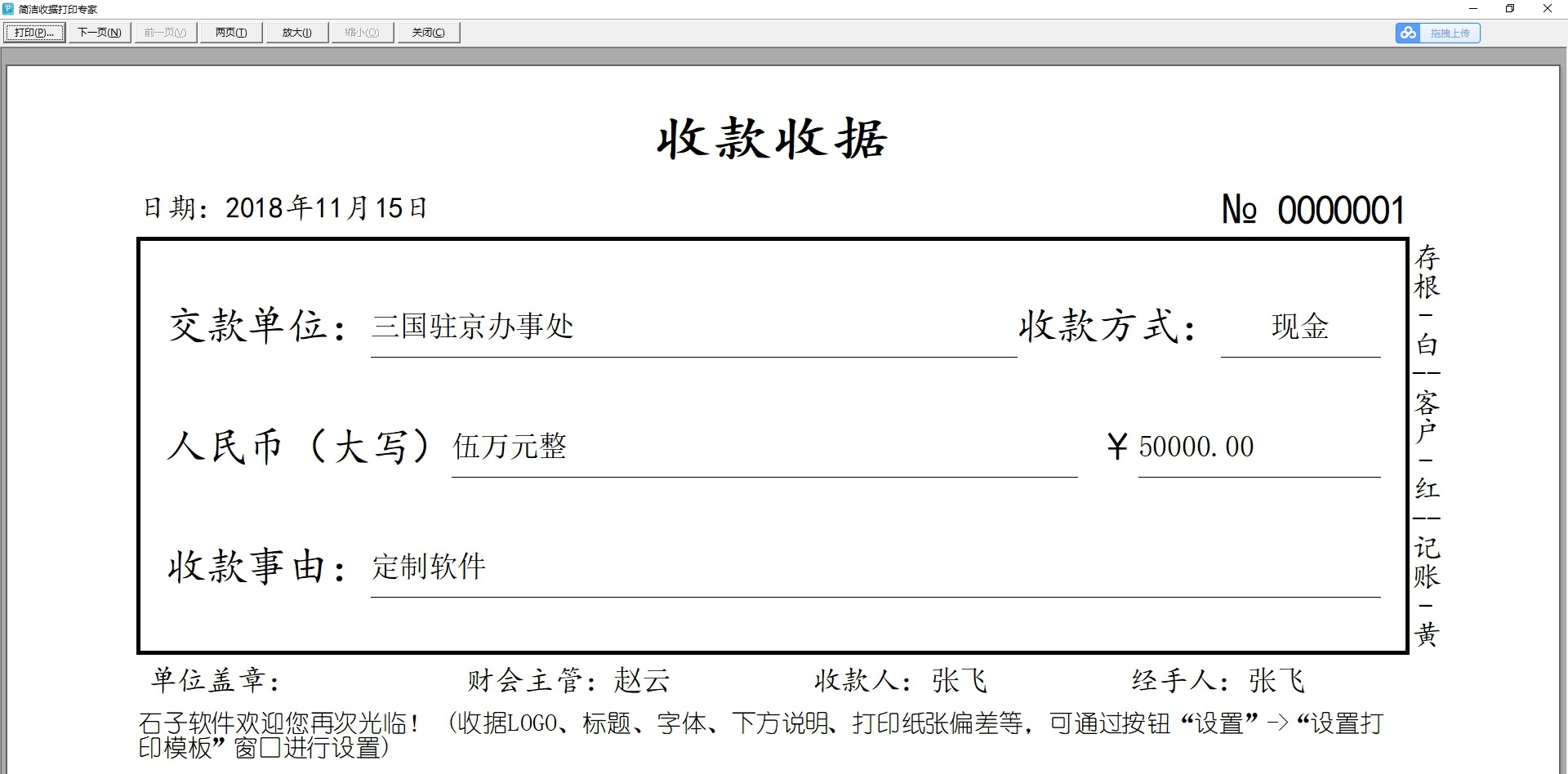The height and width of the screenshot is (774, 1568).
Task: Click the 单位盖章 label
Action: 216,680
